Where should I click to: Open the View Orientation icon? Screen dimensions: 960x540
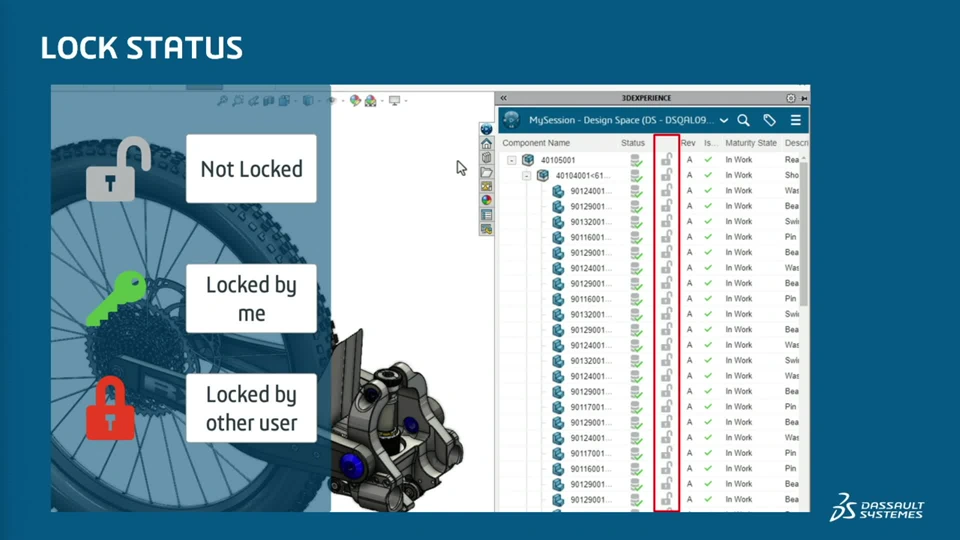284,100
